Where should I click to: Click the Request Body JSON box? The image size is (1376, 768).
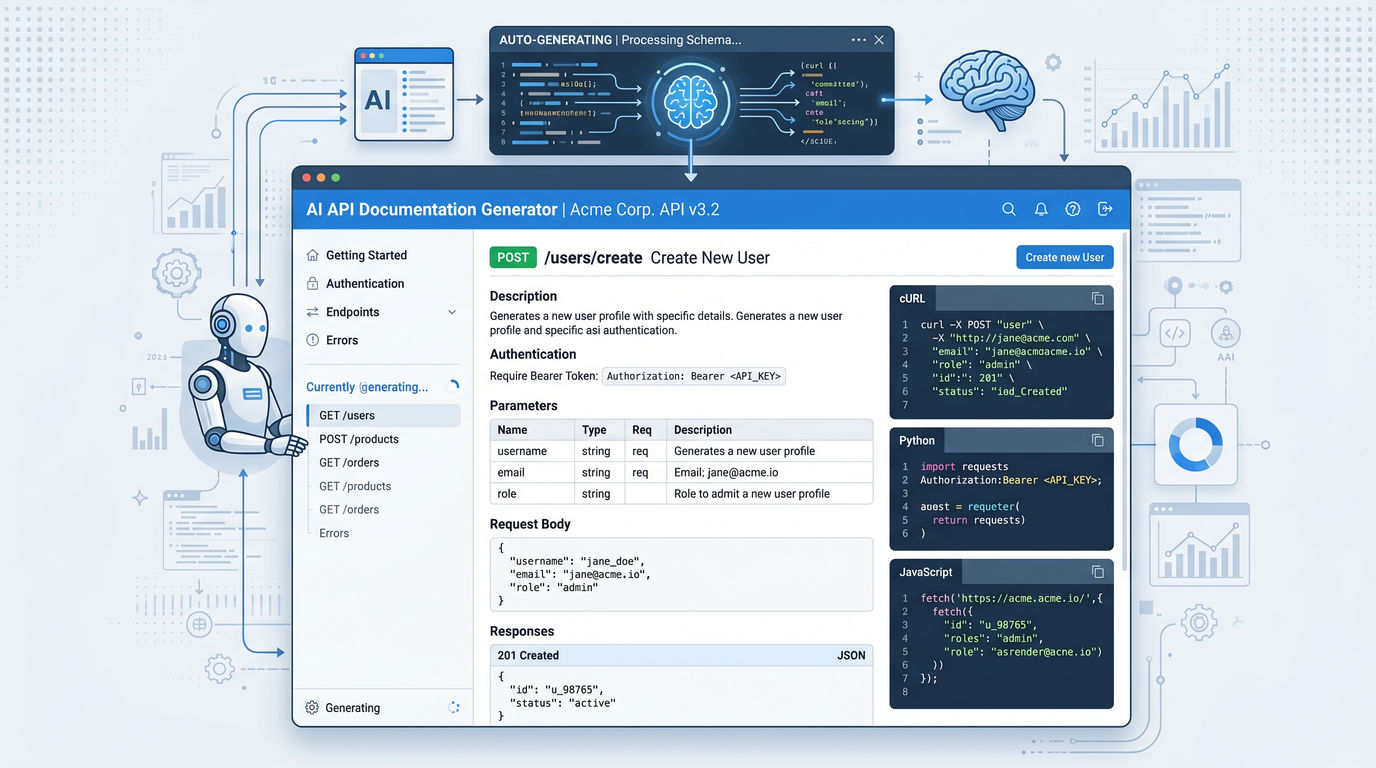tap(681, 574)
